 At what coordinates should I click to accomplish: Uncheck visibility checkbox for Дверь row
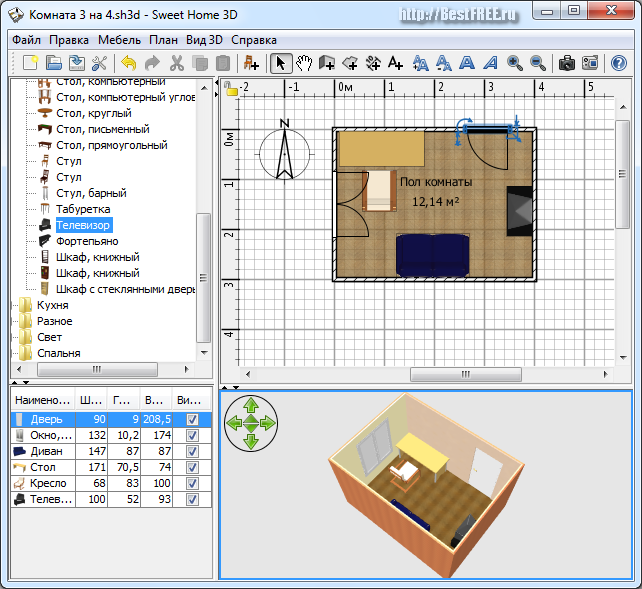click(x=192, y=420)
